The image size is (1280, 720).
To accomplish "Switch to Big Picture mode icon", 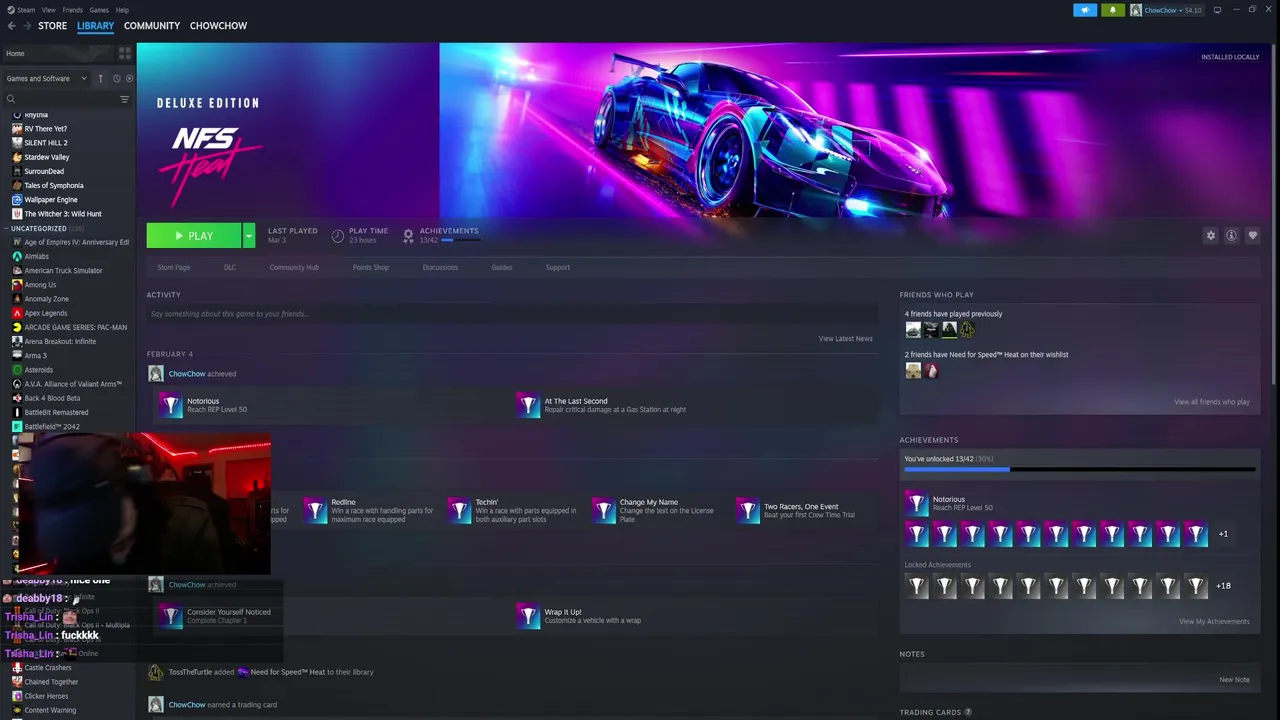I will point(1217,10).
